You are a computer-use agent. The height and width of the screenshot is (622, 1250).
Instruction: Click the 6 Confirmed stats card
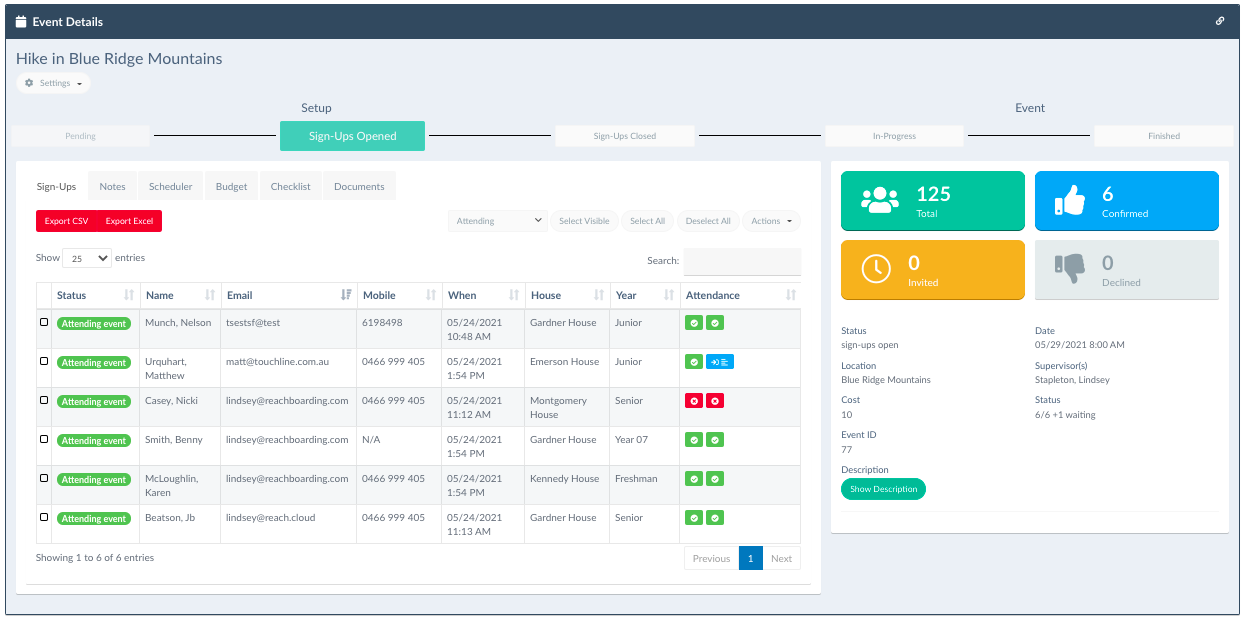click(x=1126, y=201)
